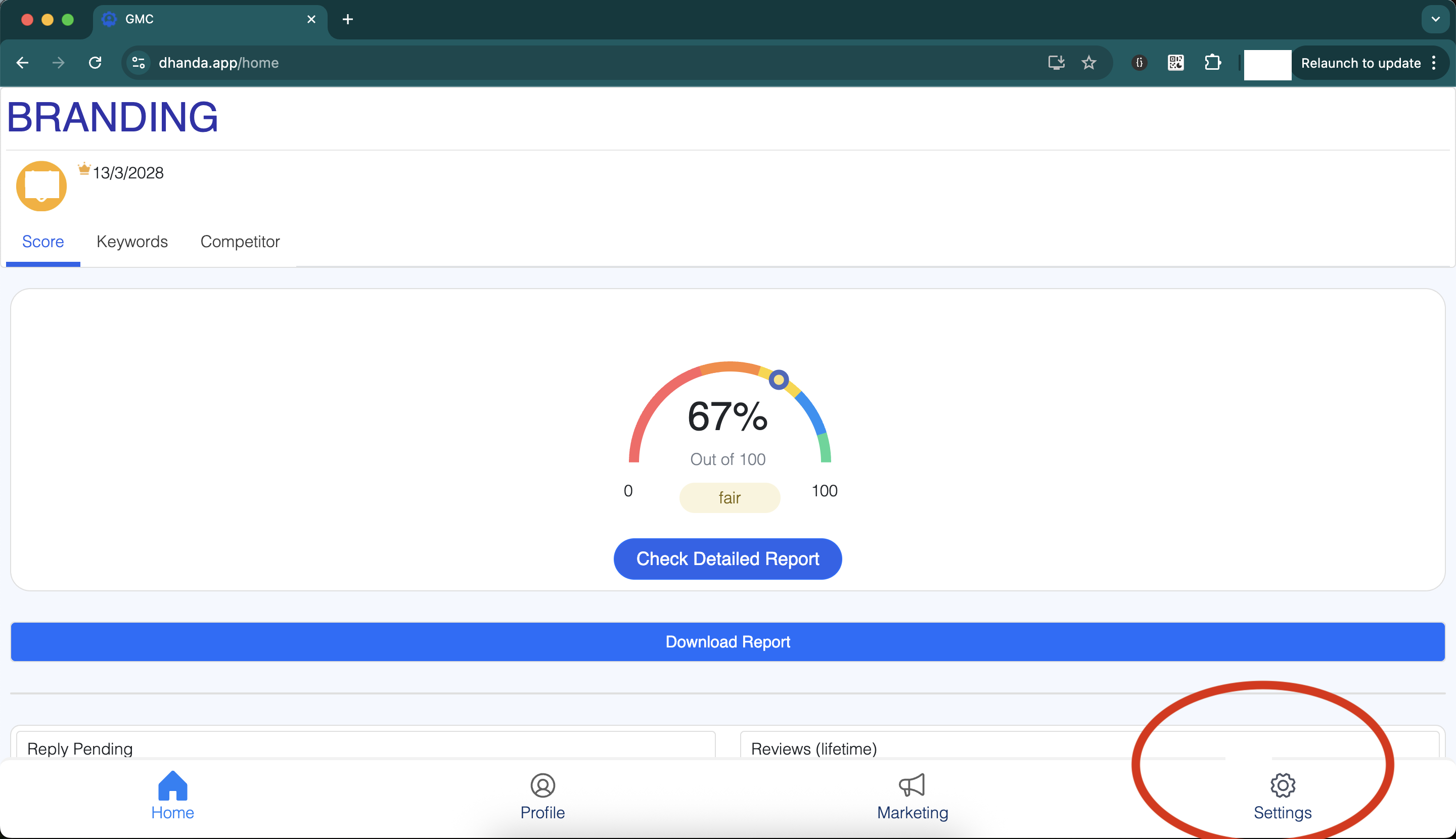Select the GMC browser tab

210,20
